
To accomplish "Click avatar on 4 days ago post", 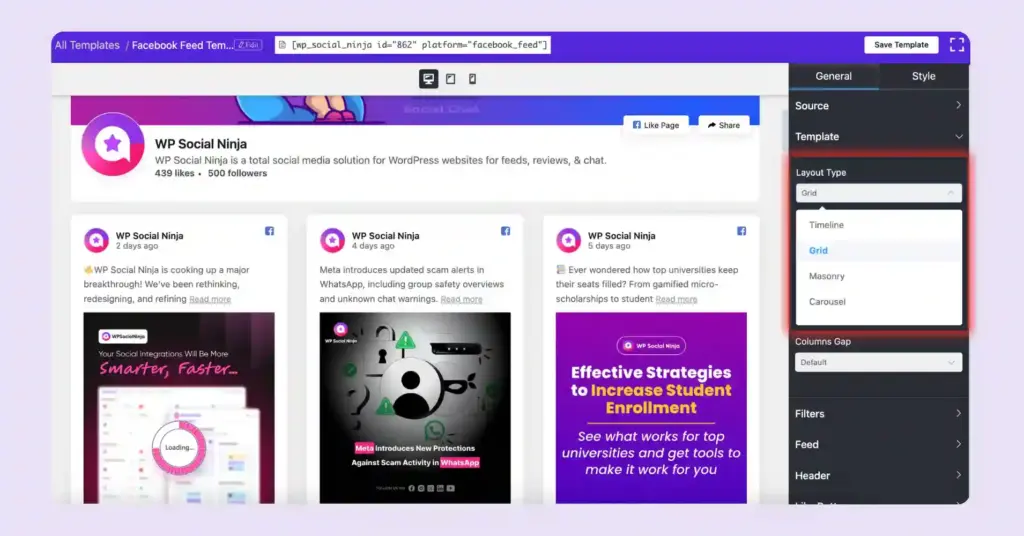I will pos(332,240).
